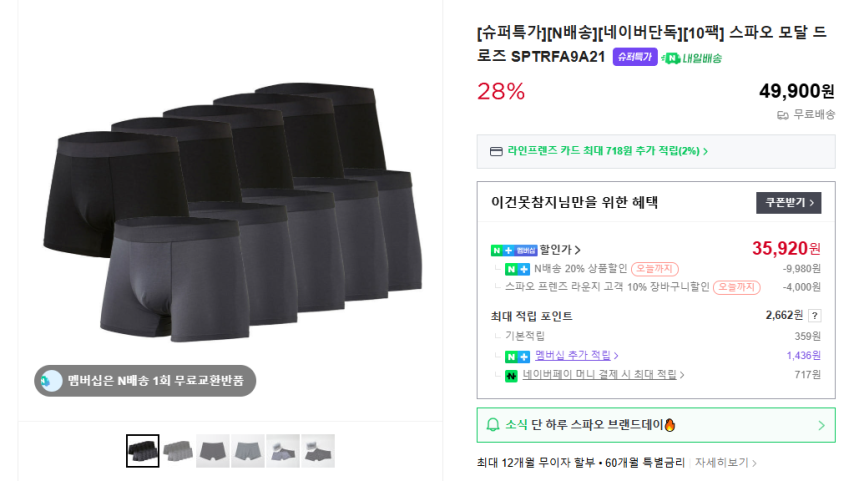Click the question mark help icon by 2,662원
Viewport: 849px width, 481px height.
point(814,316)
